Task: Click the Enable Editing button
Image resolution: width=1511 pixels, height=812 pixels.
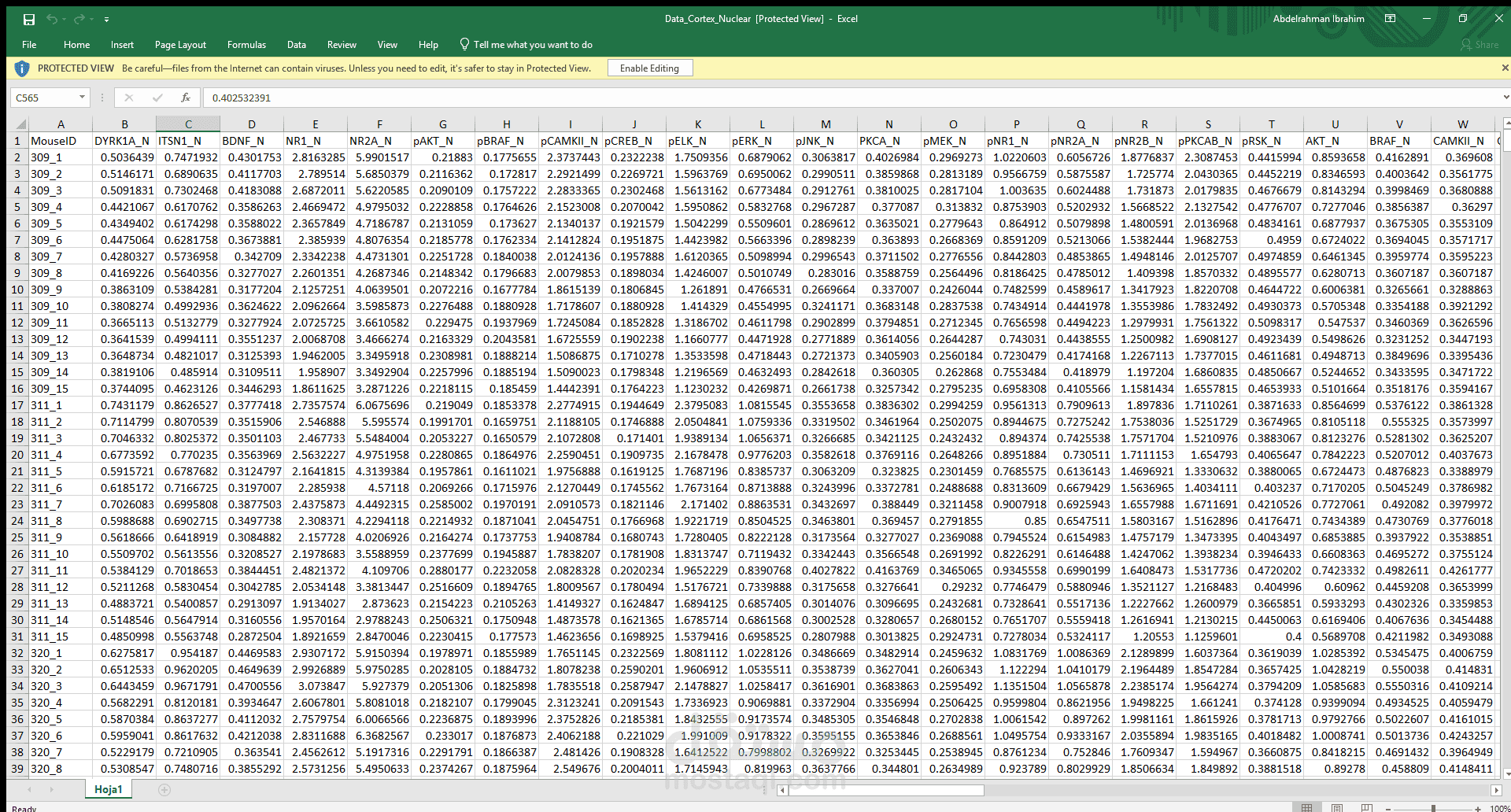Action: point(649,68)
